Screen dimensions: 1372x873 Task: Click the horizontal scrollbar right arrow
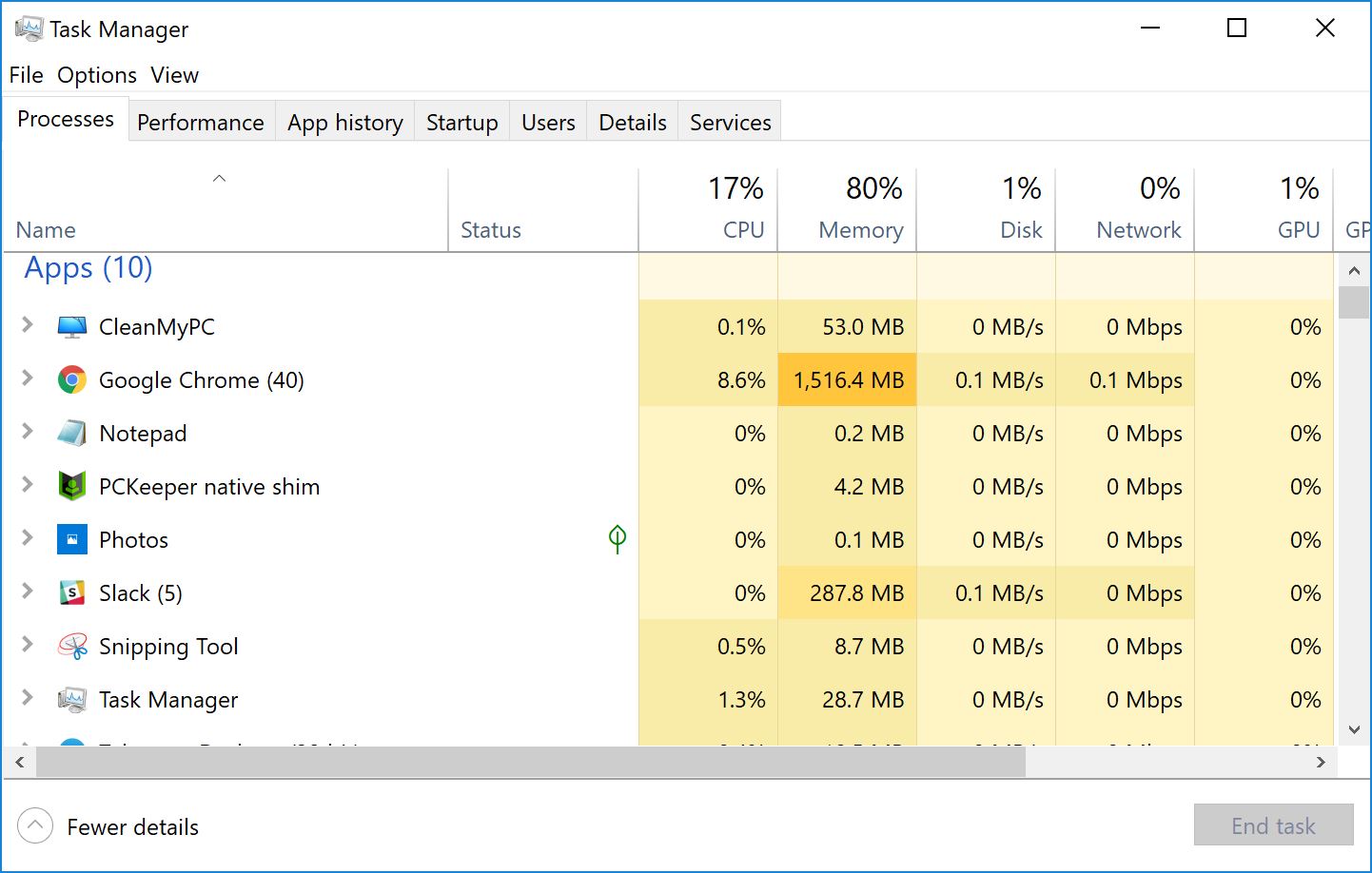pos(1321,762)
